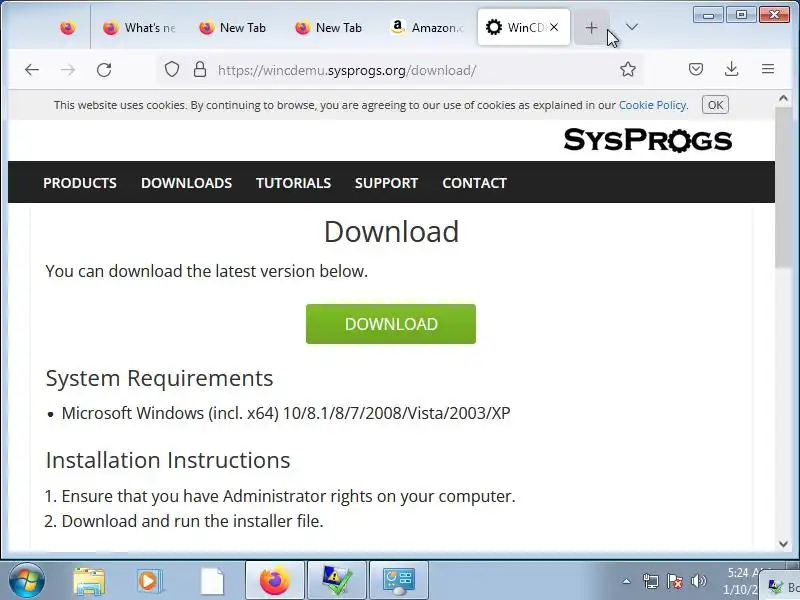Open a new tab with plus button
The height and width of the screenshot is (600, 800).
pos(591,28)
